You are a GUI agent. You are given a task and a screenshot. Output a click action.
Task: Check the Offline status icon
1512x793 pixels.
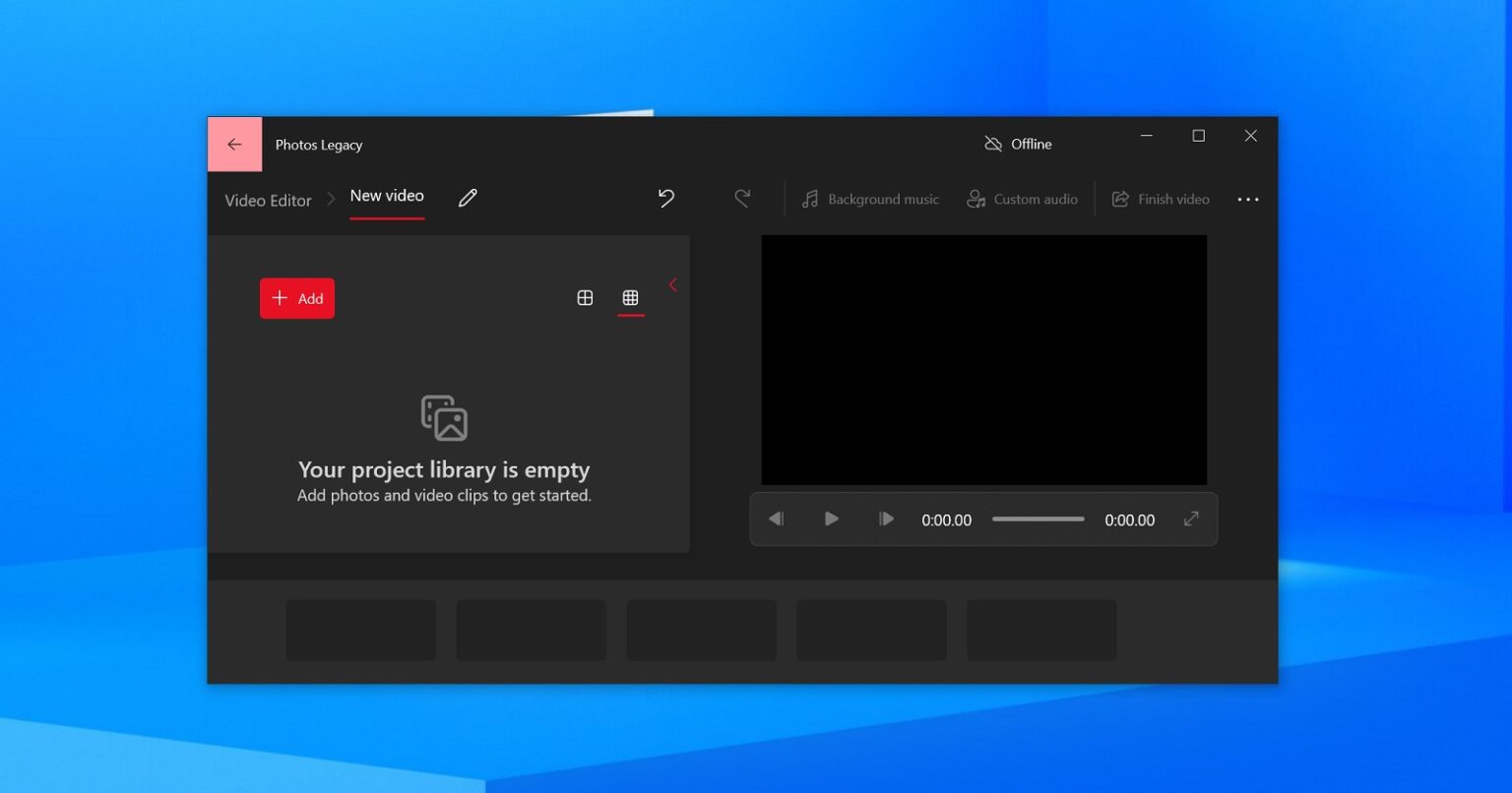(x=993, y=143)
